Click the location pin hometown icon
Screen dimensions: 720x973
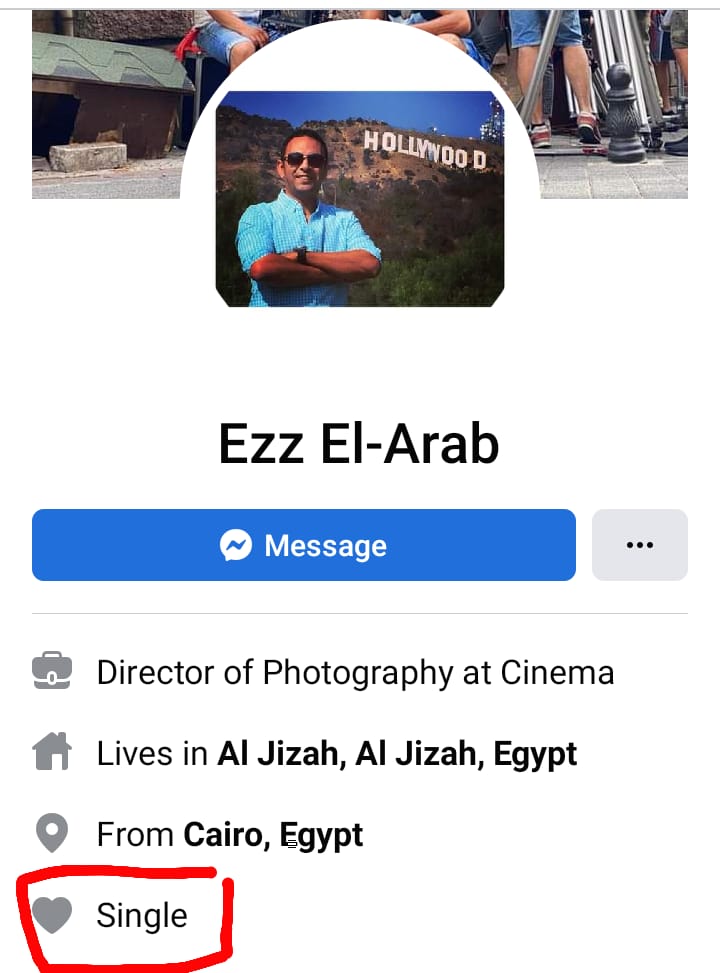tap(52, 833)
